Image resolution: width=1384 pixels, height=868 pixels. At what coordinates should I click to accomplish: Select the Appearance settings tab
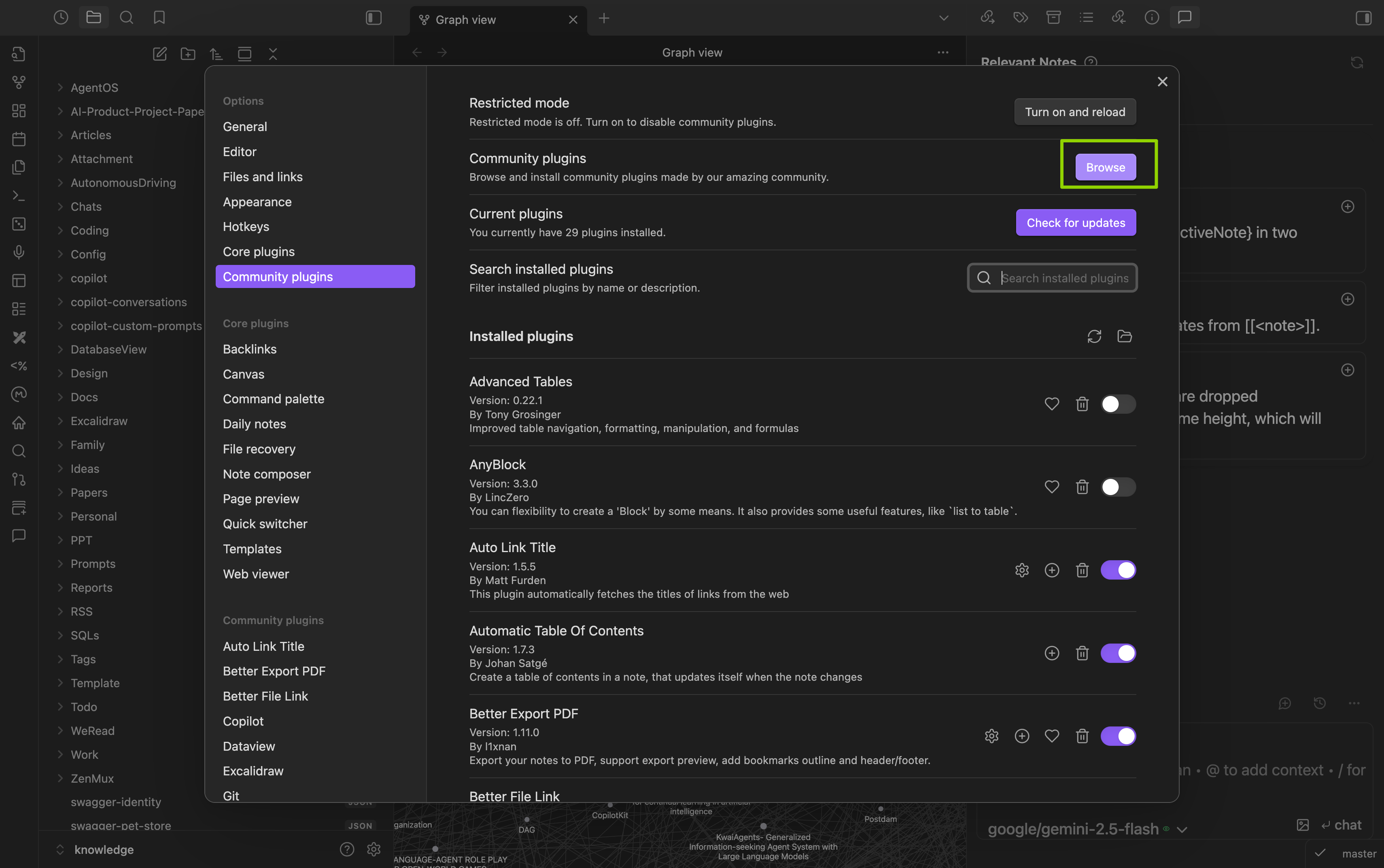[x=315, y=202]
